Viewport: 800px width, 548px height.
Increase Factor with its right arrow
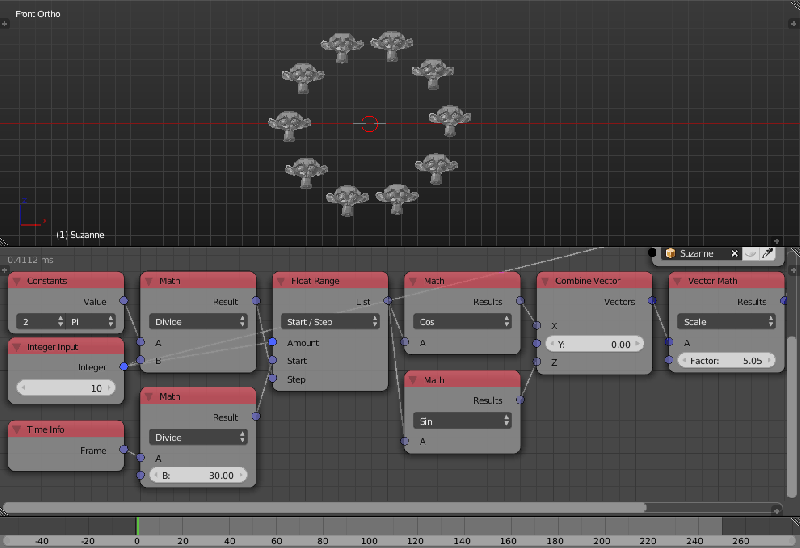click(769, 360)
